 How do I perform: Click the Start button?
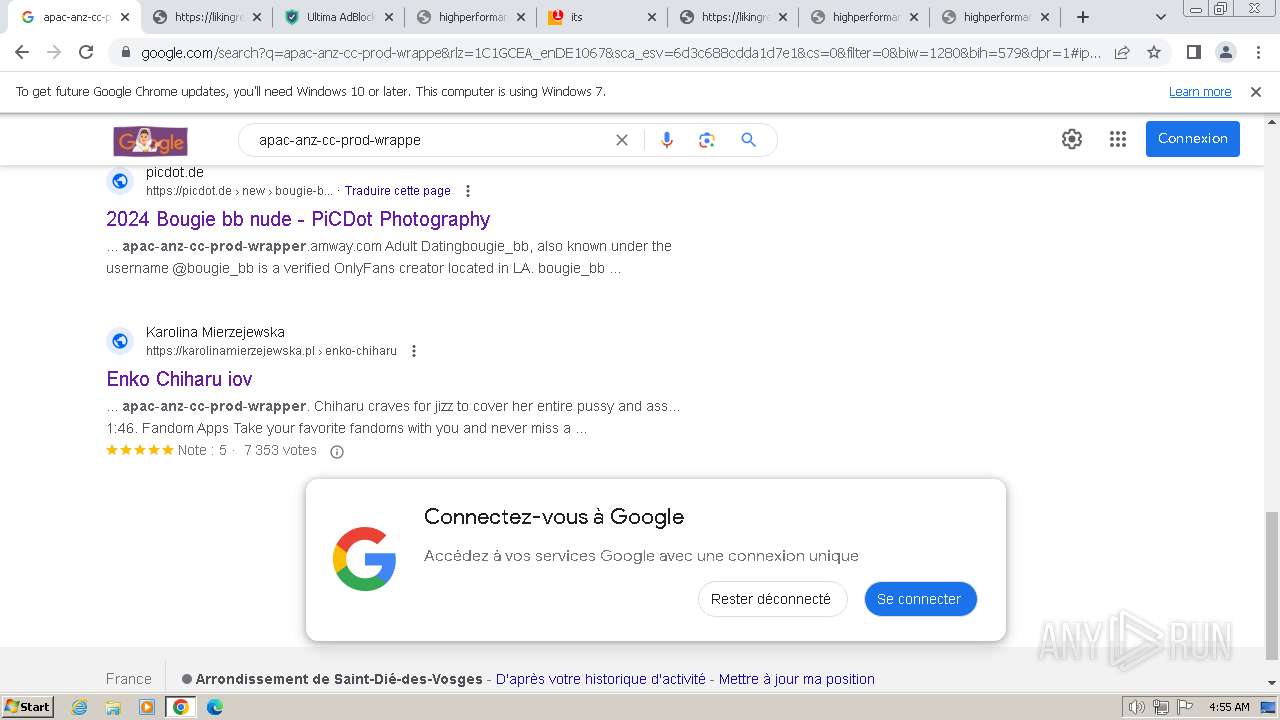(x=28, y=707)
